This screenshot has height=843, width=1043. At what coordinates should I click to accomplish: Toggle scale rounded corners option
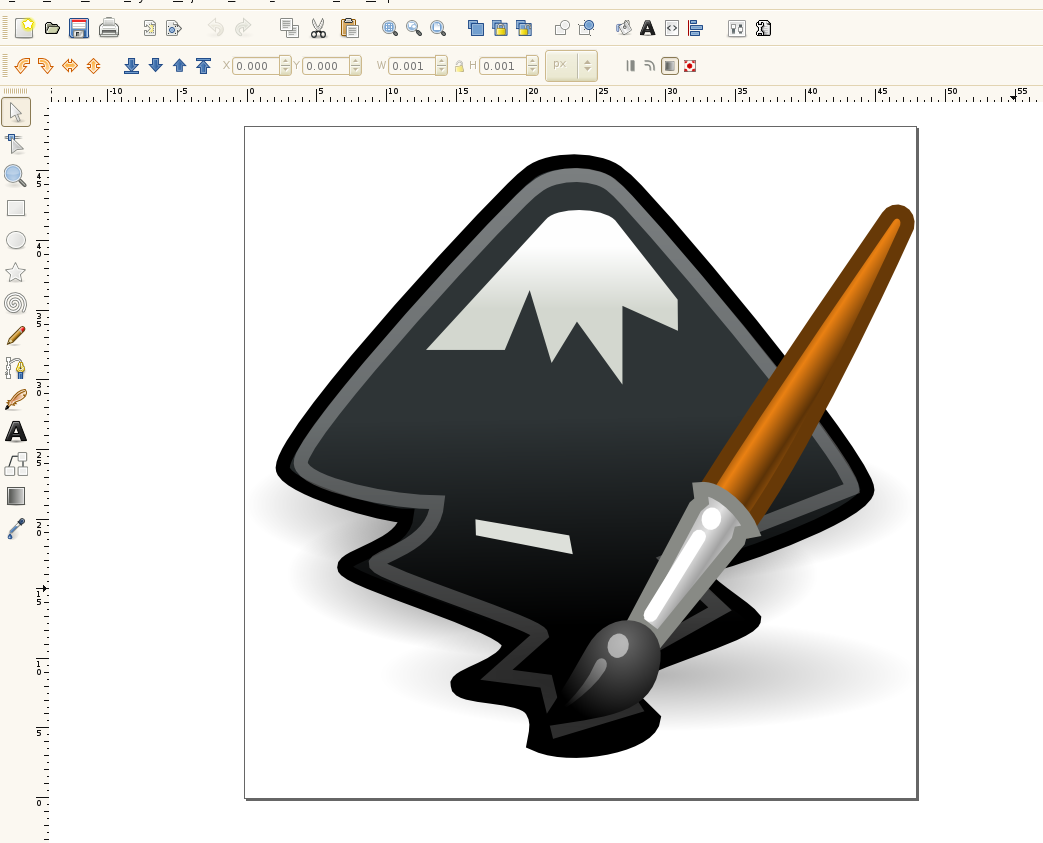pyautogui.click(x=650, y=65)
